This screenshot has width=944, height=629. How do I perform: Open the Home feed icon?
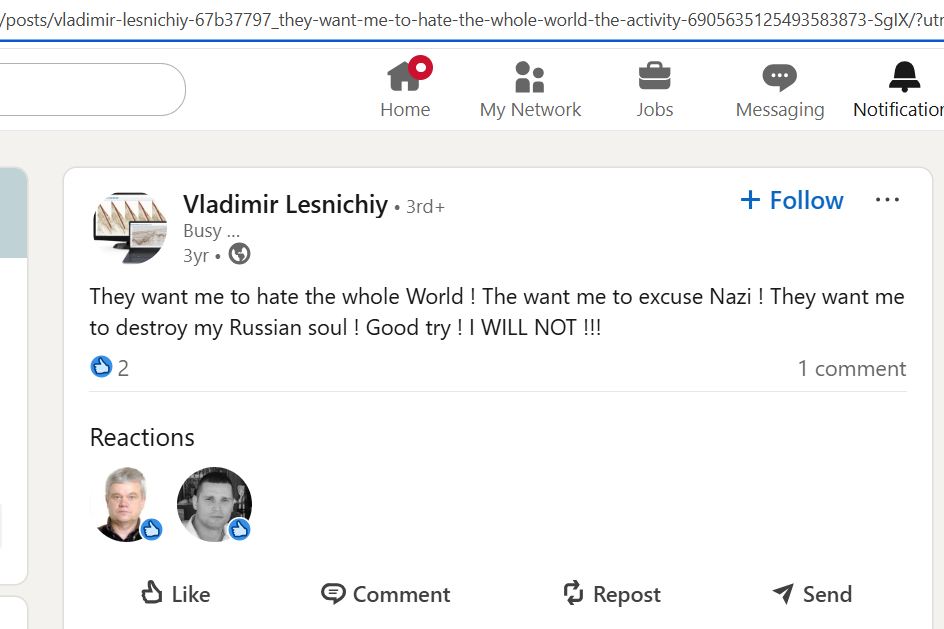(405, 77)
